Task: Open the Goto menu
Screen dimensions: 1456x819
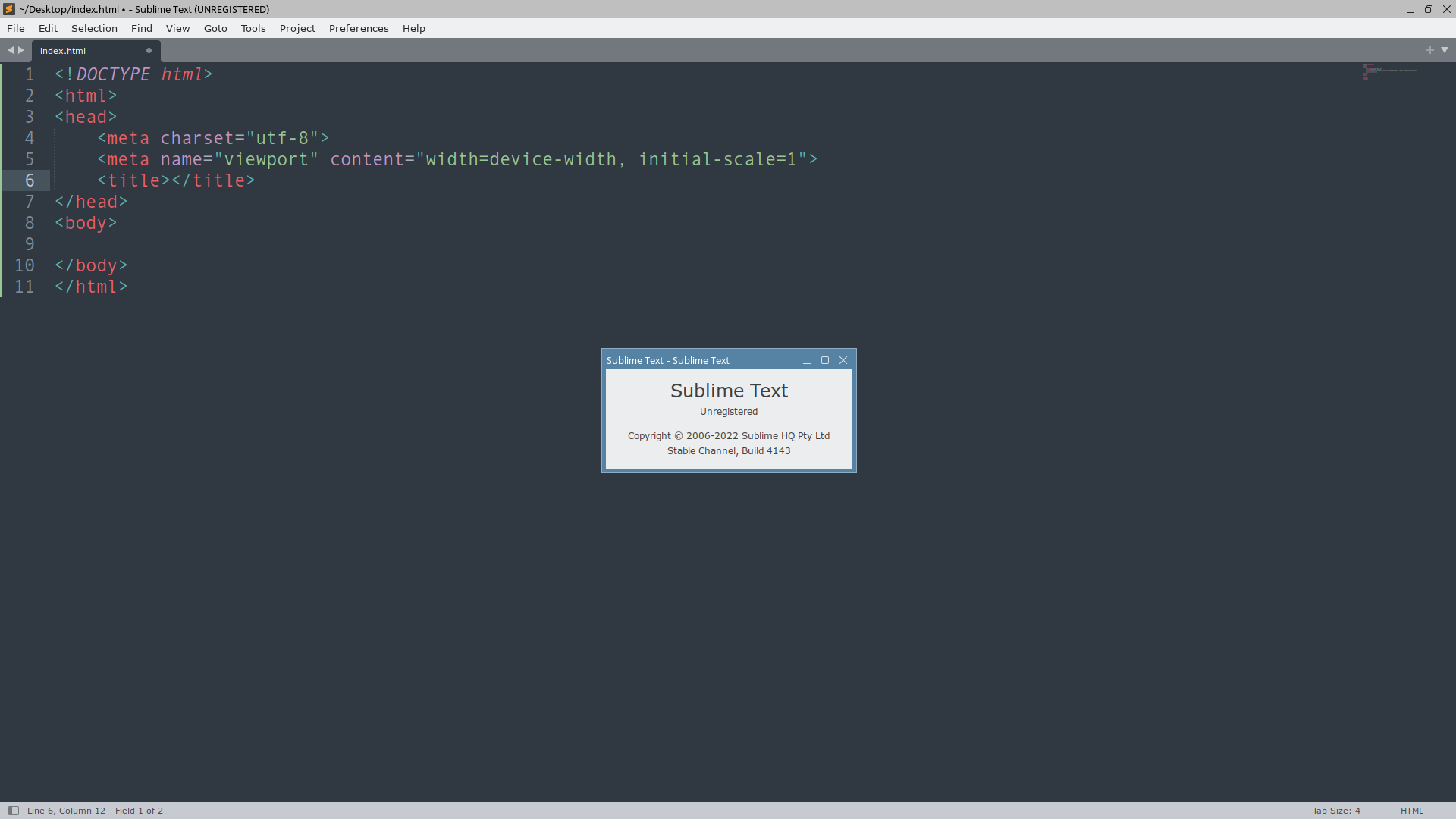Action: click(215, 28)
